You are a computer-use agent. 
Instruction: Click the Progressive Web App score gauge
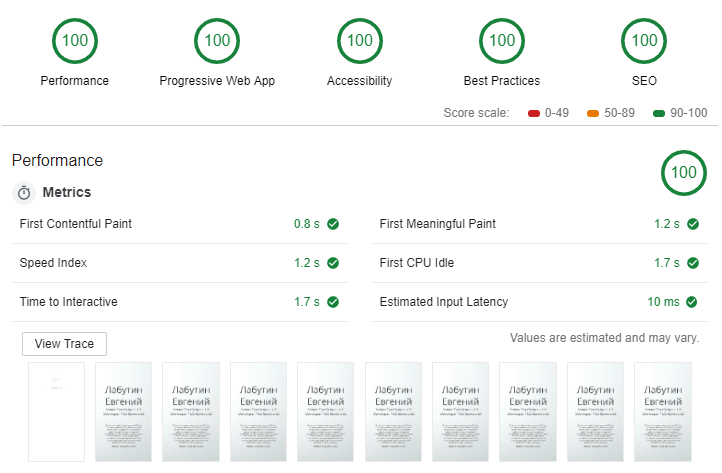217,41
